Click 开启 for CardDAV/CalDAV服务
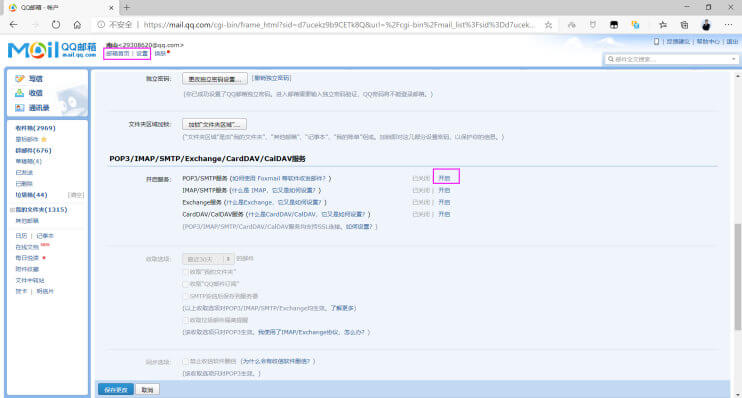 (x=444, y=214)
